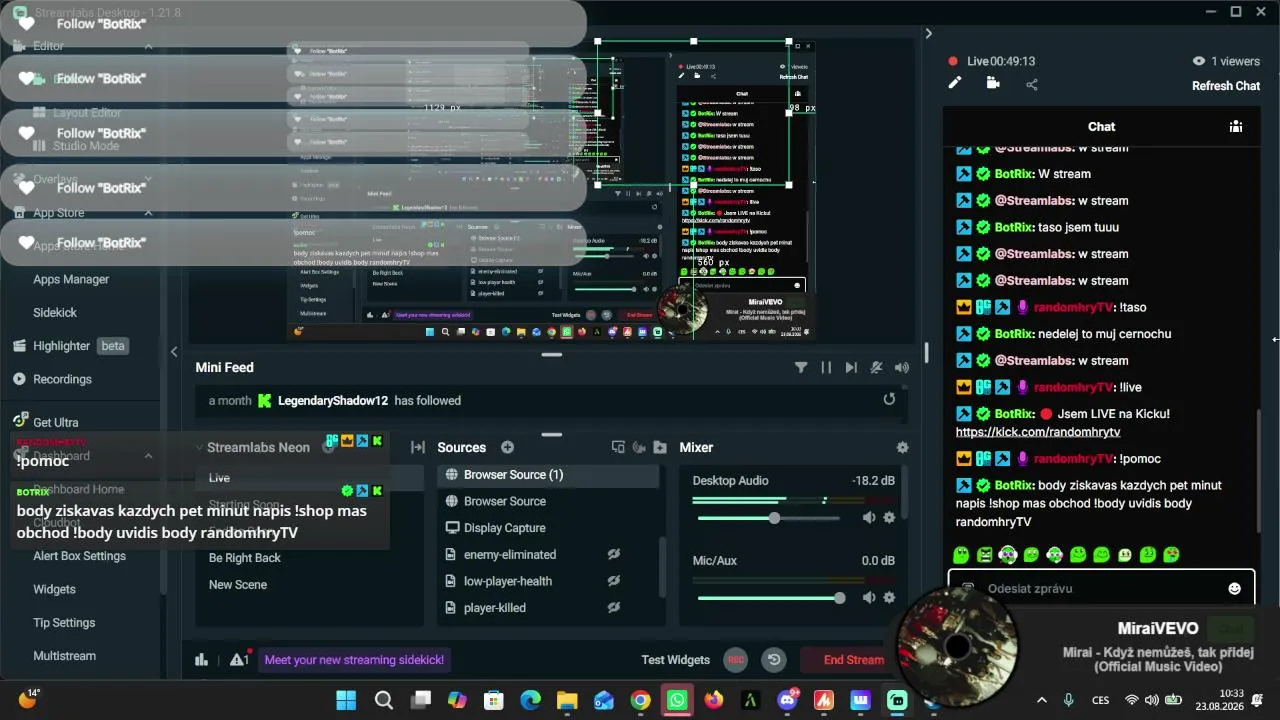Show hidden system tray icons
Screen dimensions: 1280x720
tap(1042, 700)
